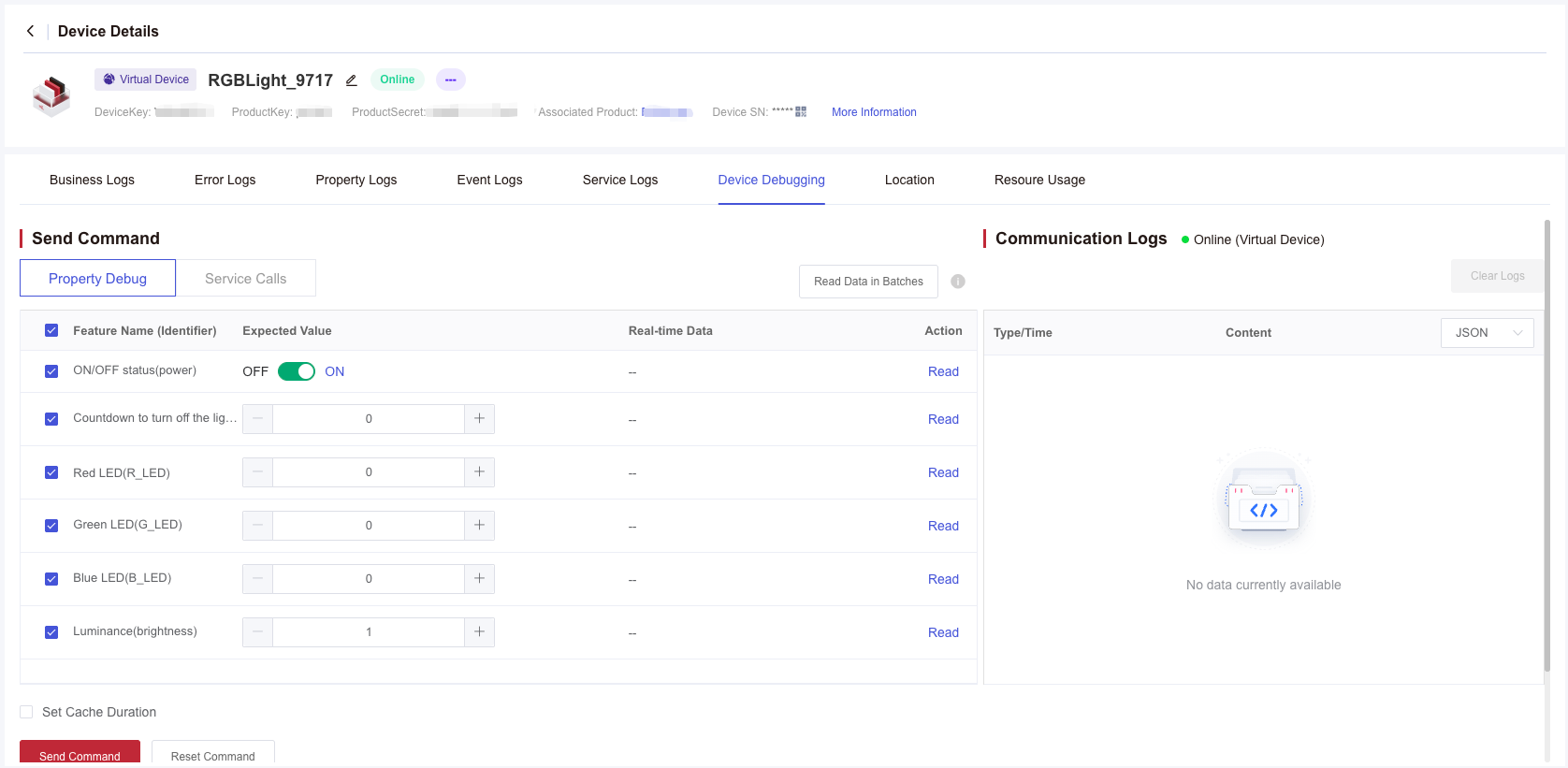Decrease Luminance value with the minus button
The height and width of the screenshot is (768, 1568).
(257, 632)
